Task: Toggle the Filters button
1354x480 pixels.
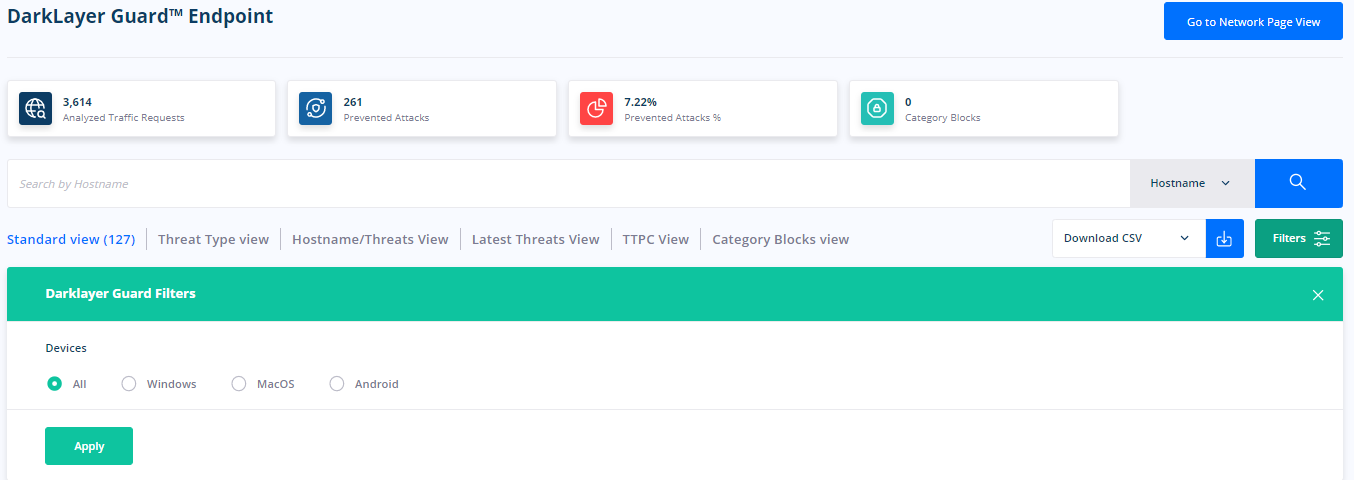Action: tap(1299, 239)
